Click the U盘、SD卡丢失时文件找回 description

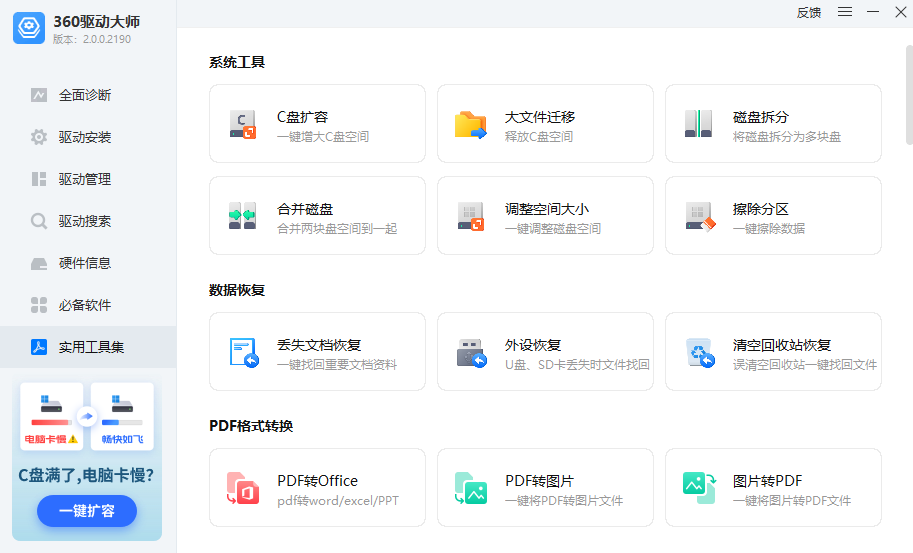coord(577,365)
